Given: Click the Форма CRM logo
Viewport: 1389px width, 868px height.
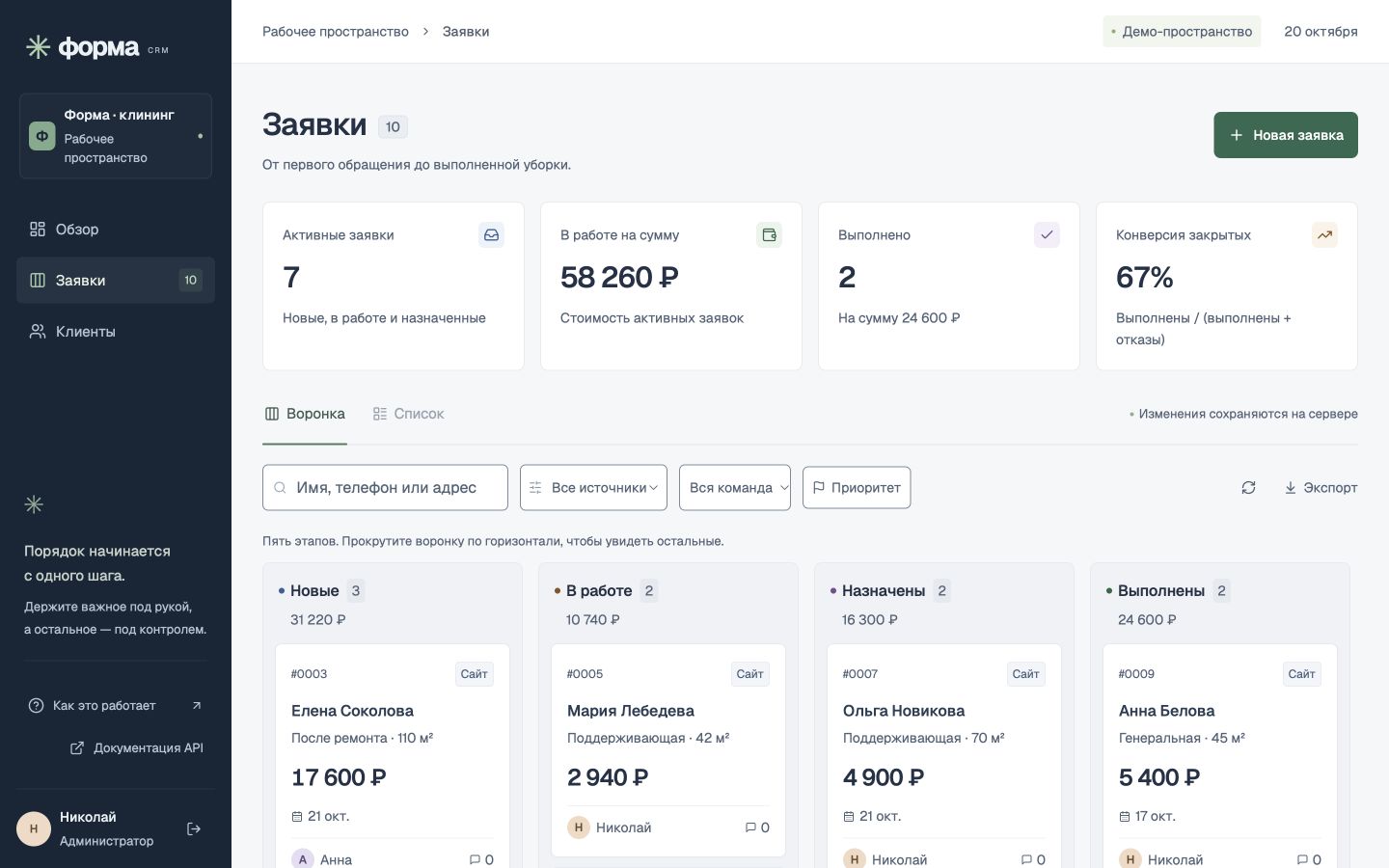Looking at the screenshot, I should click(x=96, y=47).
